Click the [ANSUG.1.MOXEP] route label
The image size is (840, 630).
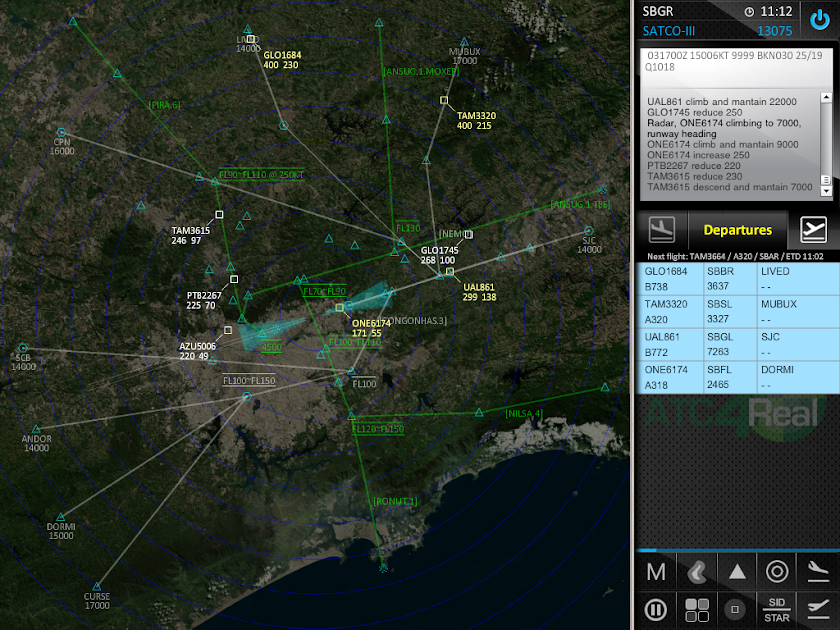421,71
